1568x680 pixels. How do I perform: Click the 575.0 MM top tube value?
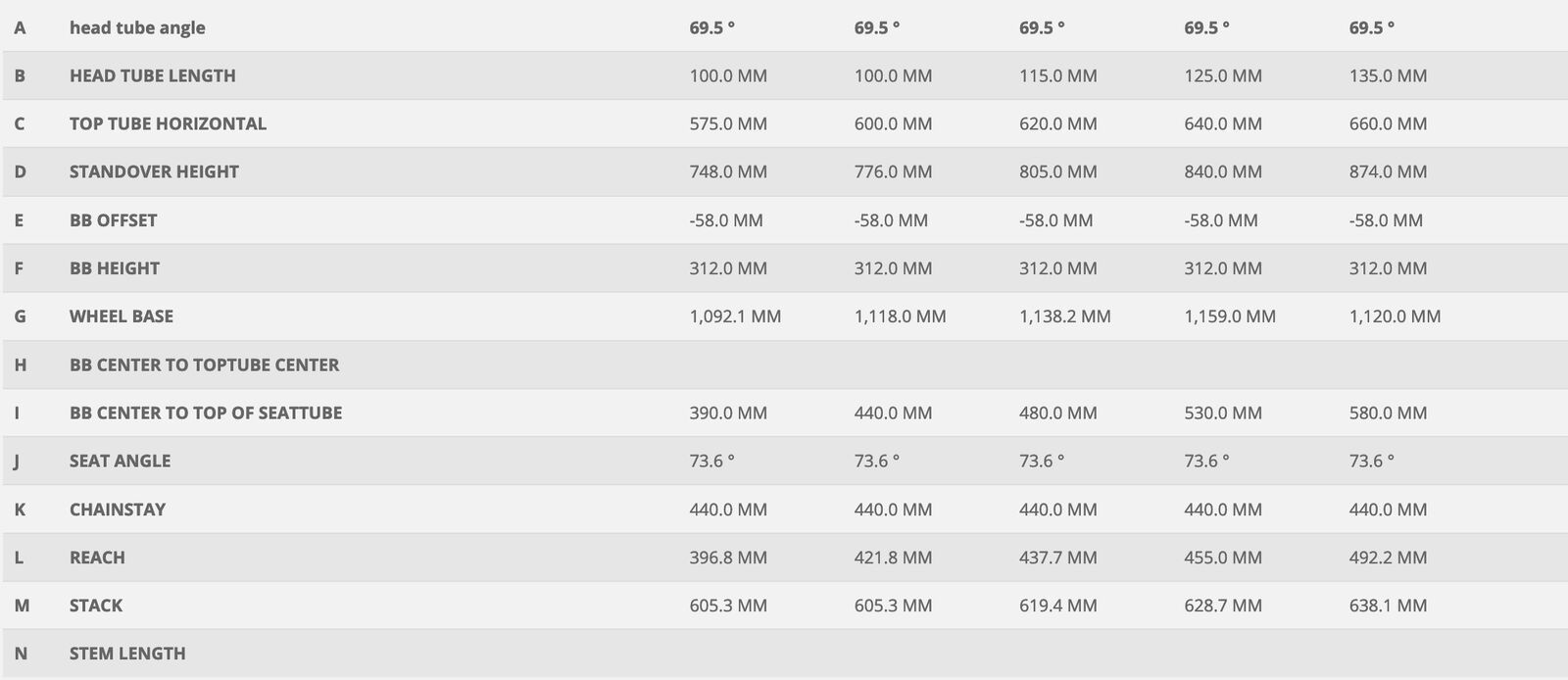pyautogui.click(x=728, y=123)
